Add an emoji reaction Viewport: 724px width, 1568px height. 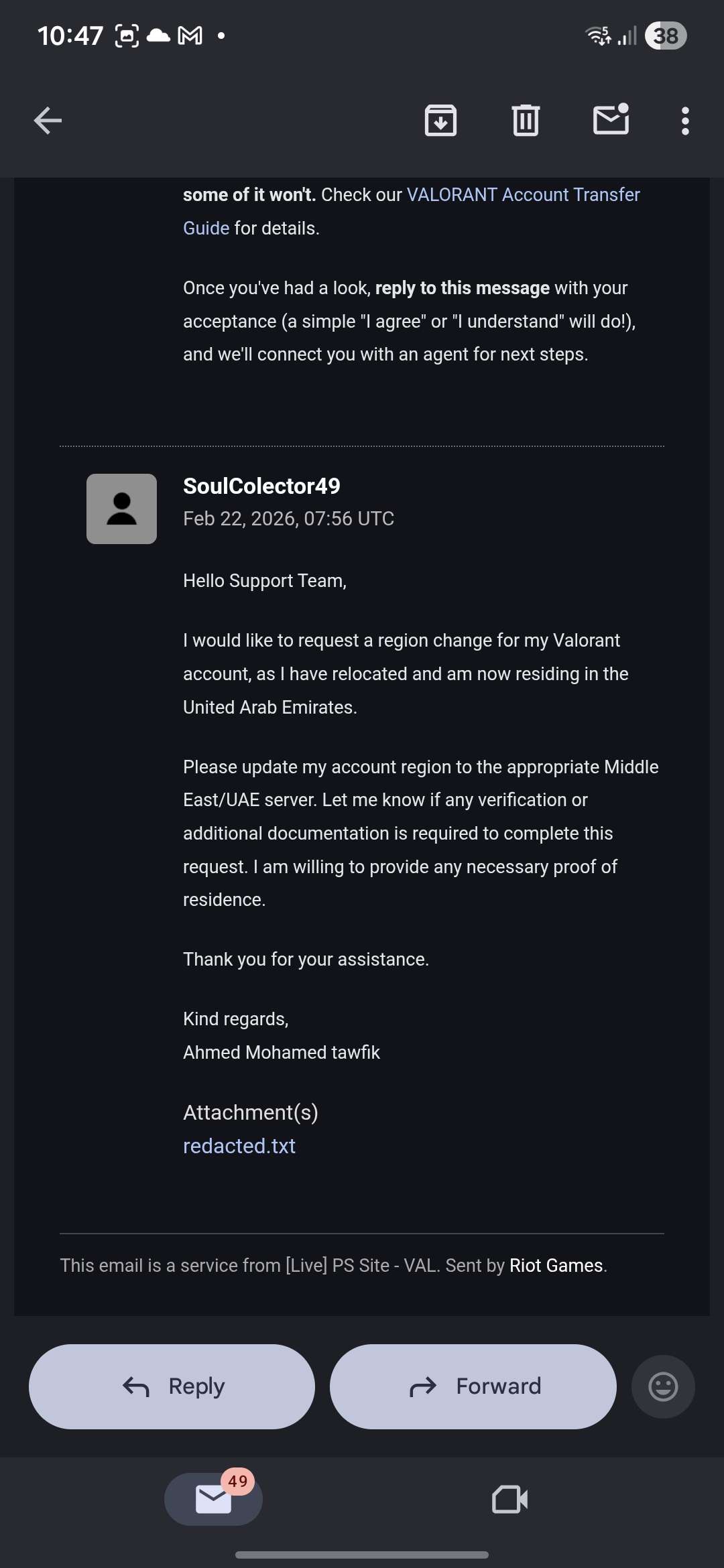662,1386
